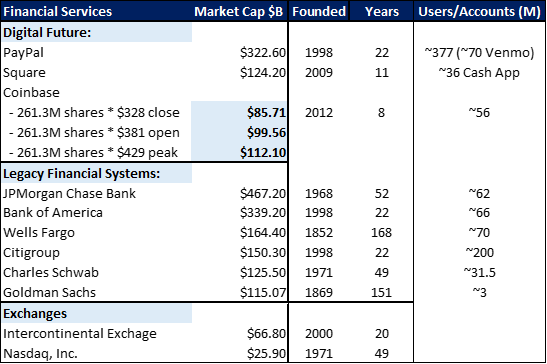The height and width of the screenshot is (364, 547).
Task: Select the founded year 2000
Action: (x=319, y=334)
